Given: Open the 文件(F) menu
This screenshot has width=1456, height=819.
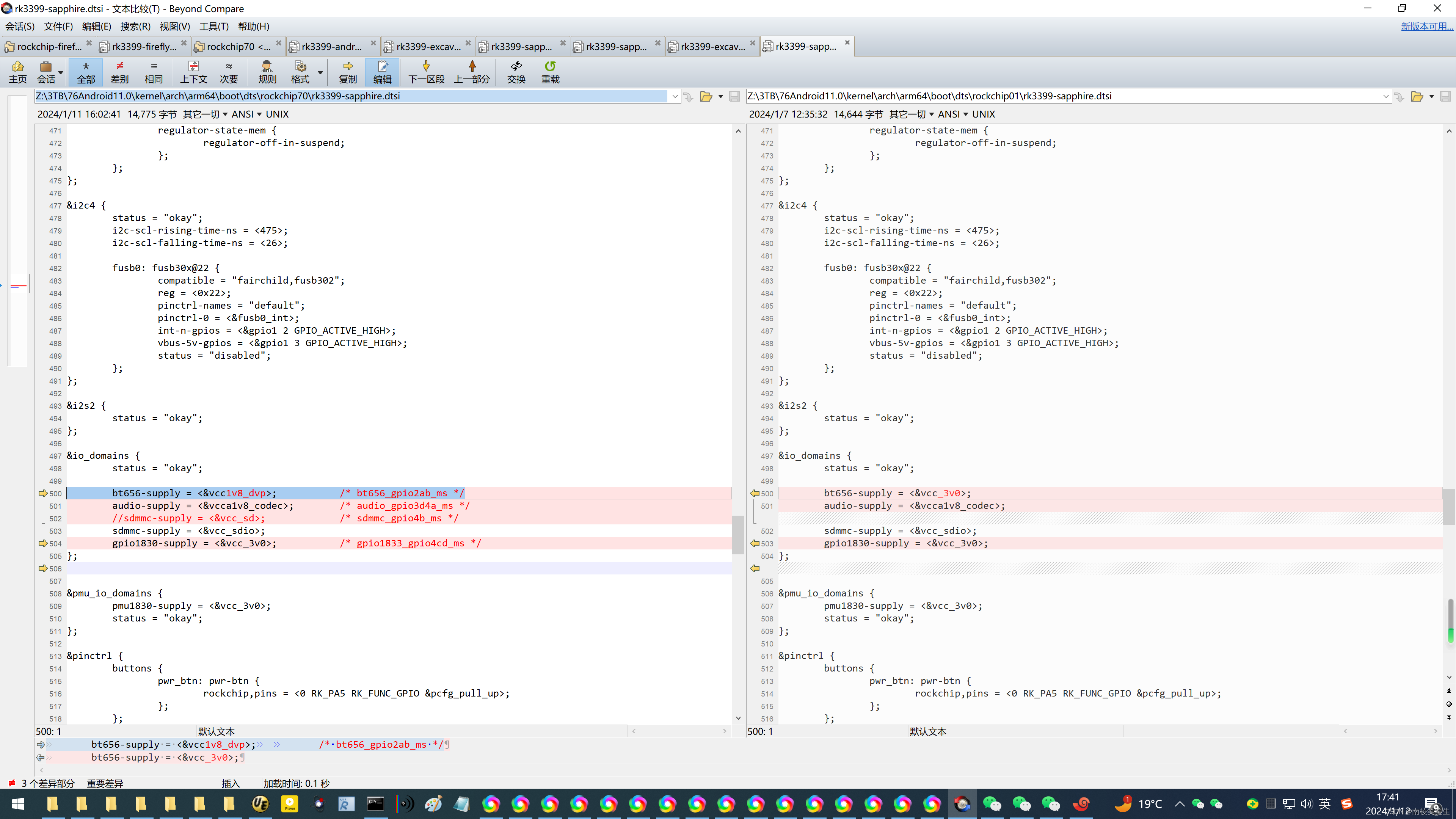Looking at the screenshot, I should (x=58, y=26).
